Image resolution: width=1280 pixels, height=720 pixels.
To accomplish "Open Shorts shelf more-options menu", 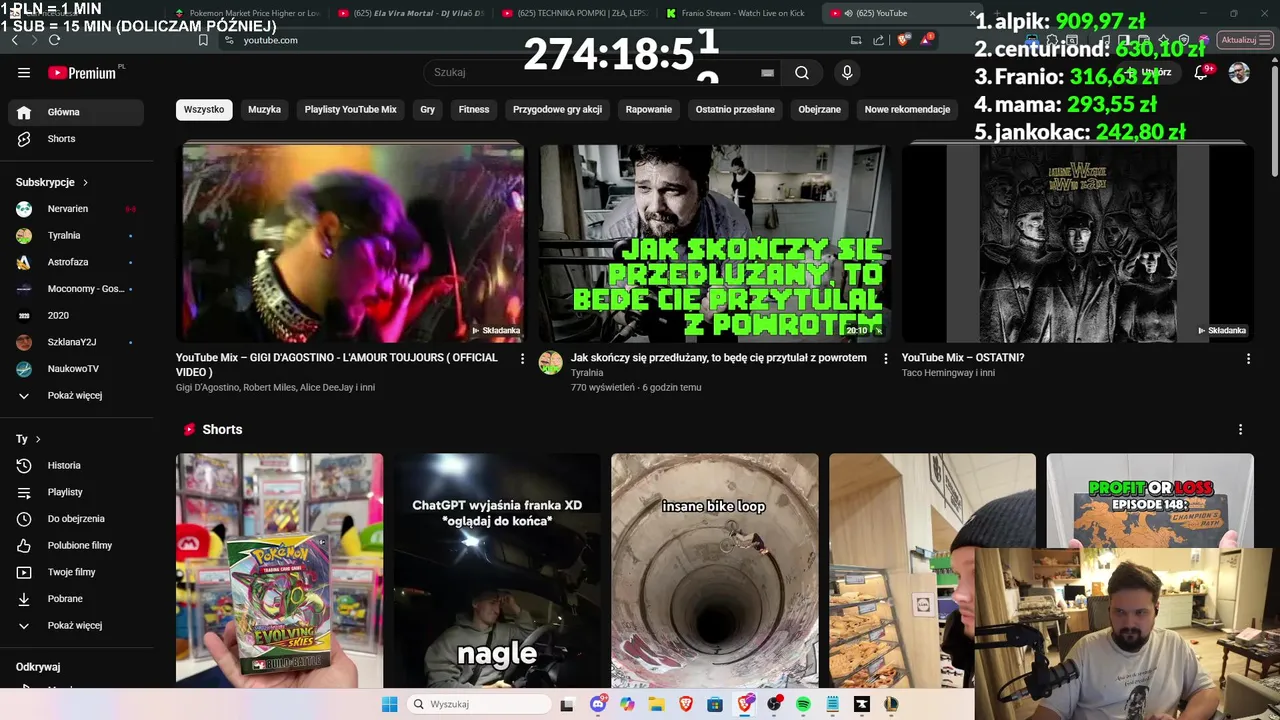I will (1240, 429).
